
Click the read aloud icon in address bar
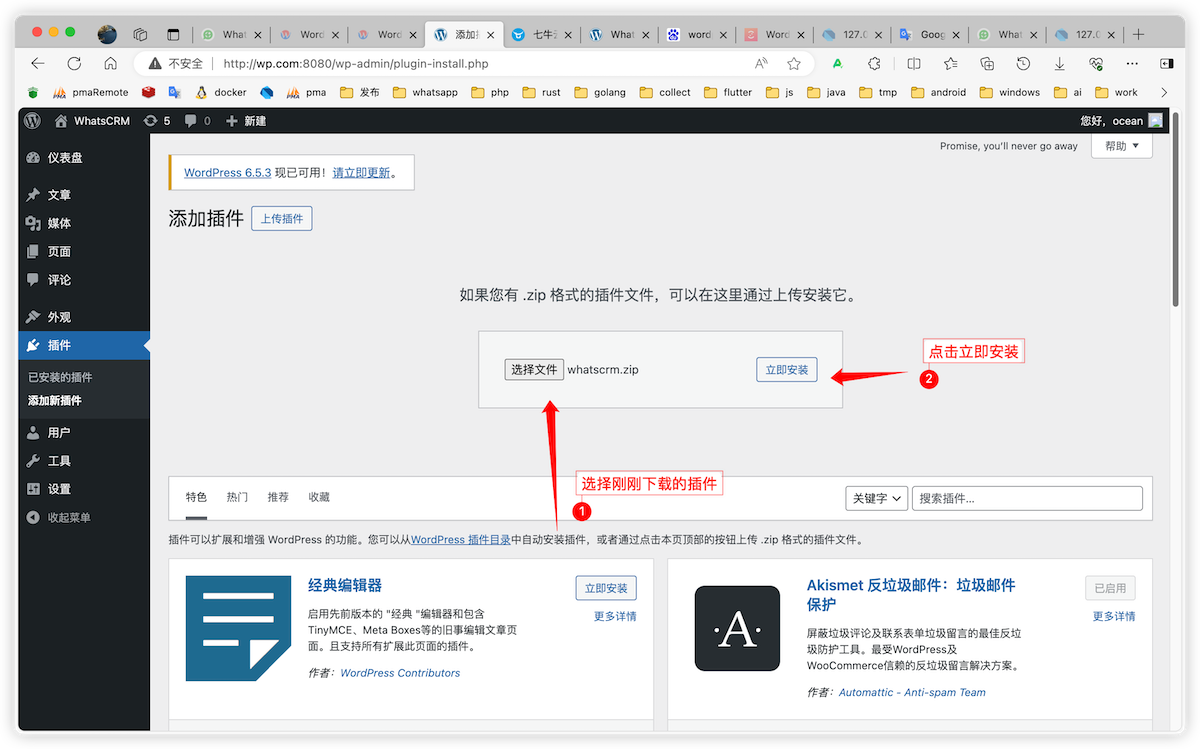click(x=762, y=63)
